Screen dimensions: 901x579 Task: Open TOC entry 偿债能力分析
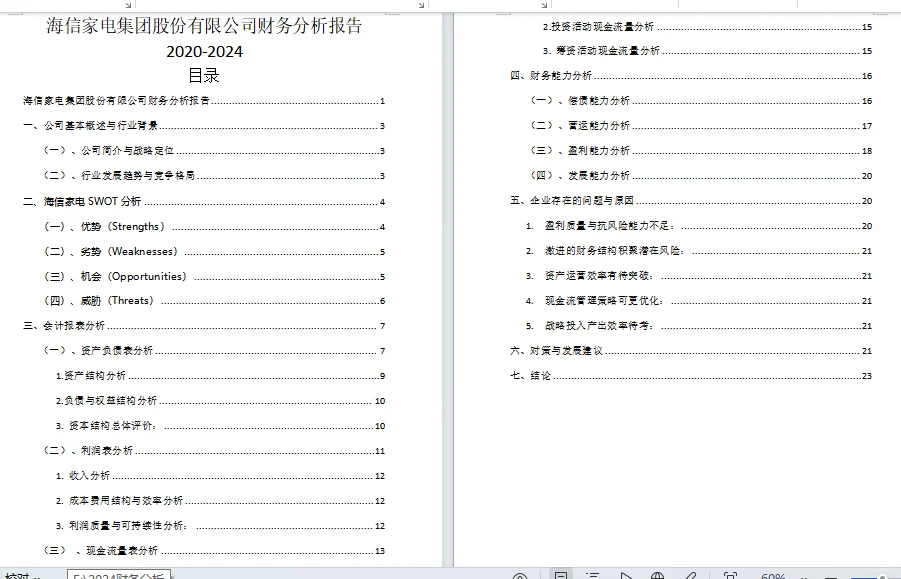701,101
